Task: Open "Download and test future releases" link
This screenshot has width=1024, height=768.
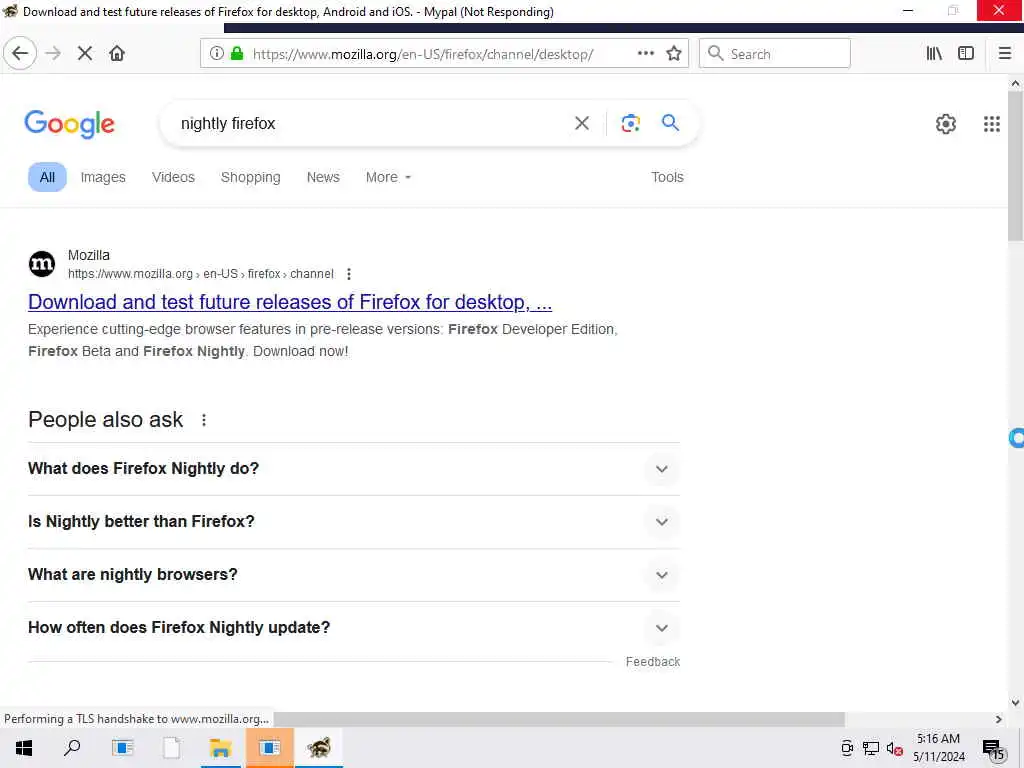Action: (290, 302)
